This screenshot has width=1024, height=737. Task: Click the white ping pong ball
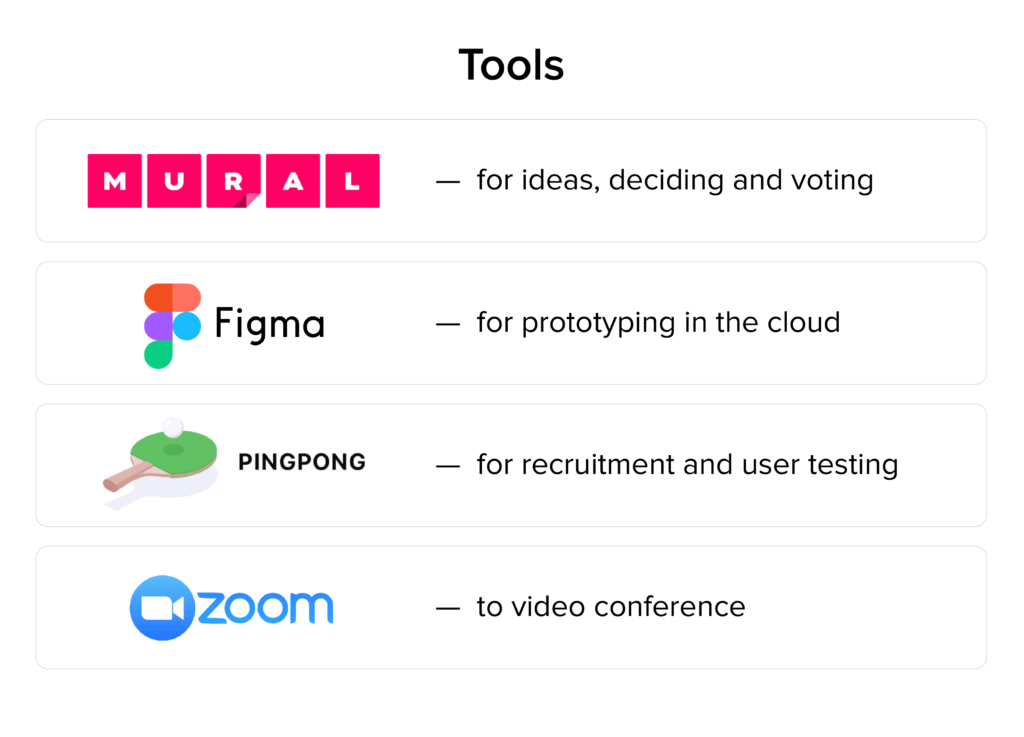[x=173, y=428]
